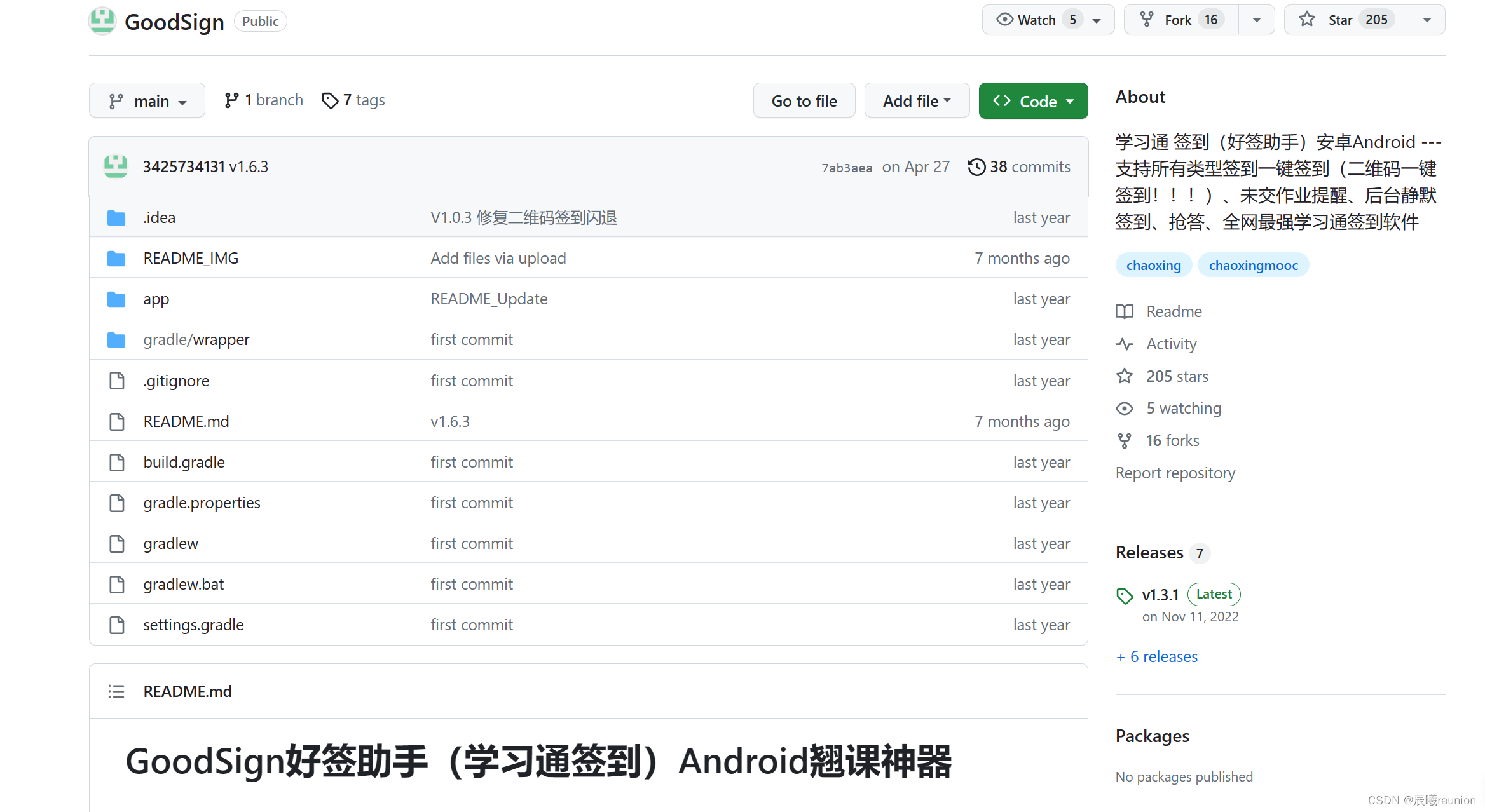Image resolution: width=1485 pixels, height=812 pixels.
Task: Open the v1.6.3 latest commit message
Action: (x=249, y=166)
